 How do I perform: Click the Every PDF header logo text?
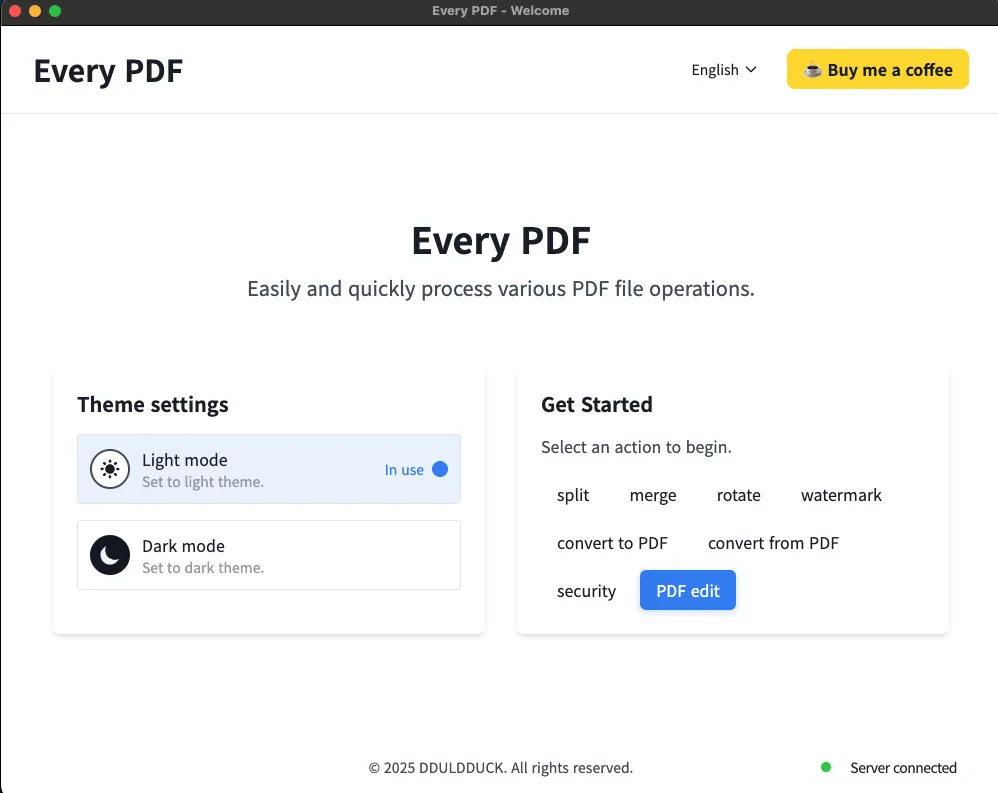[x=108, y=71]
